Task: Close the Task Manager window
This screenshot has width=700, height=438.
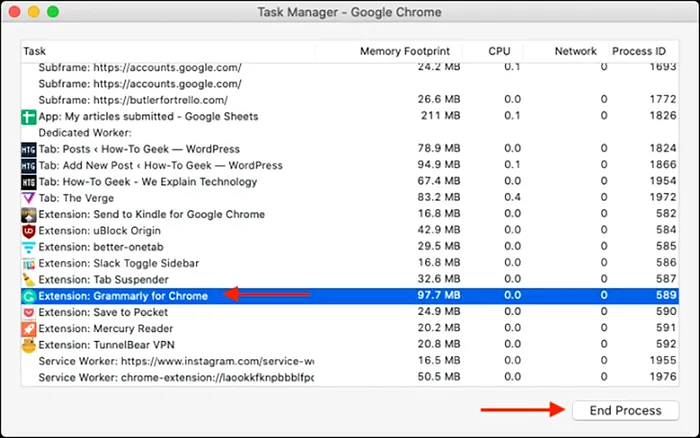Action: 14,12
